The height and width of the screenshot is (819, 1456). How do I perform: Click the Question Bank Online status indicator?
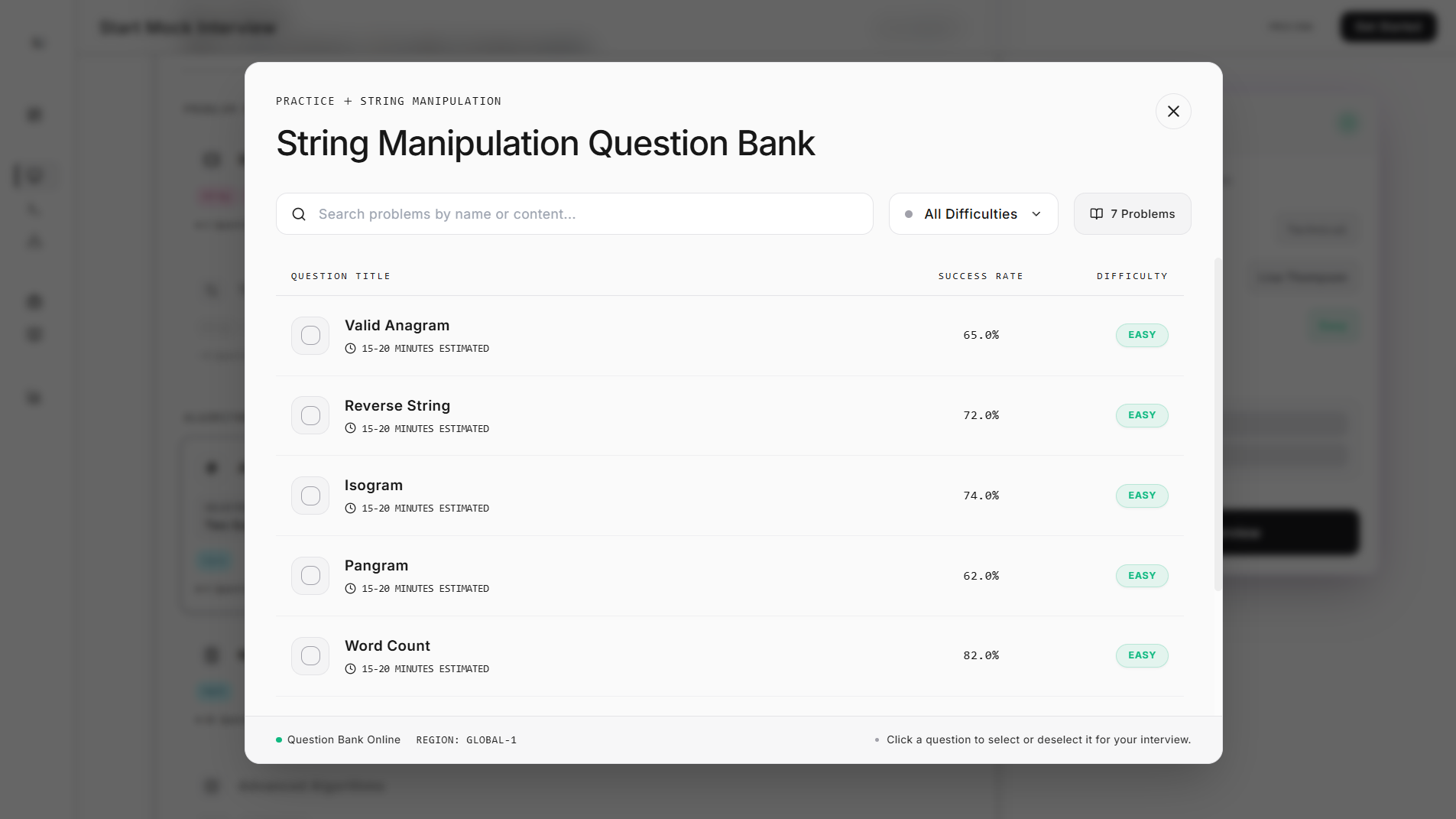pyautogui.click(x=338, y=740)
